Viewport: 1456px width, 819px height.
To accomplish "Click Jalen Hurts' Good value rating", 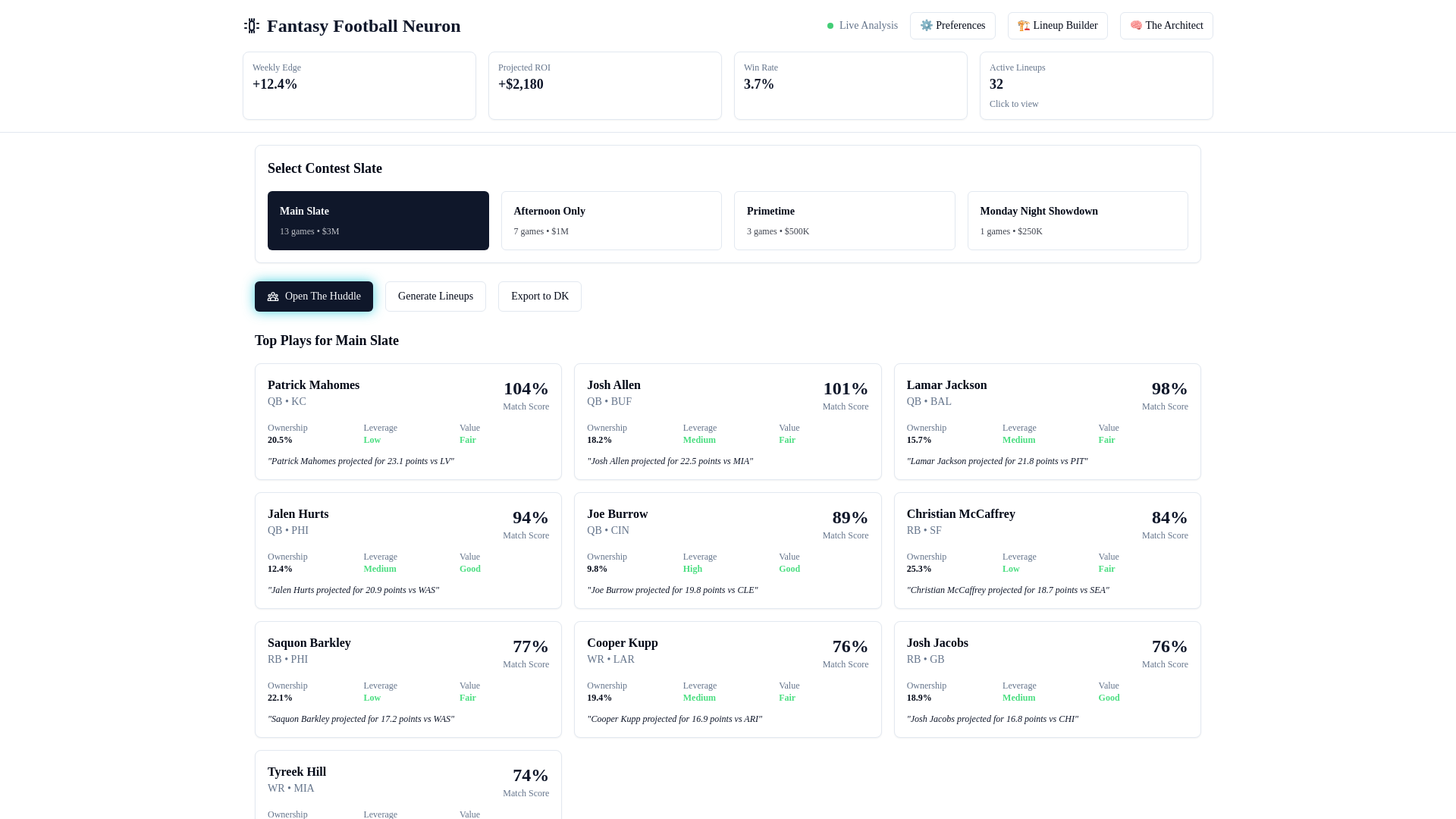I will [470, 569].
